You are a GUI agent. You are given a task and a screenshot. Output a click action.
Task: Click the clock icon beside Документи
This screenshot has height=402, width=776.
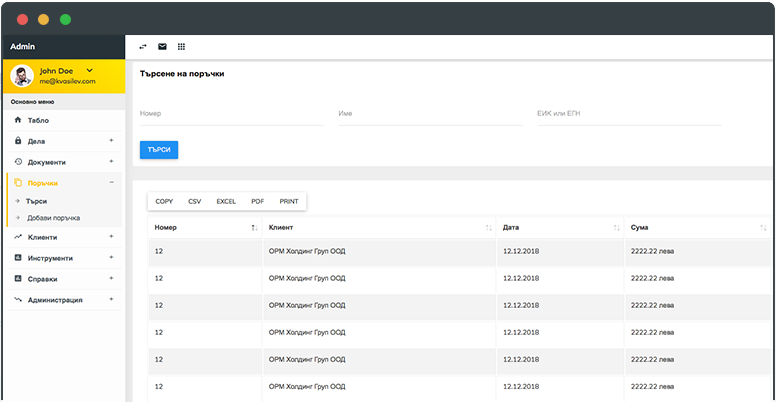[18, 161]
